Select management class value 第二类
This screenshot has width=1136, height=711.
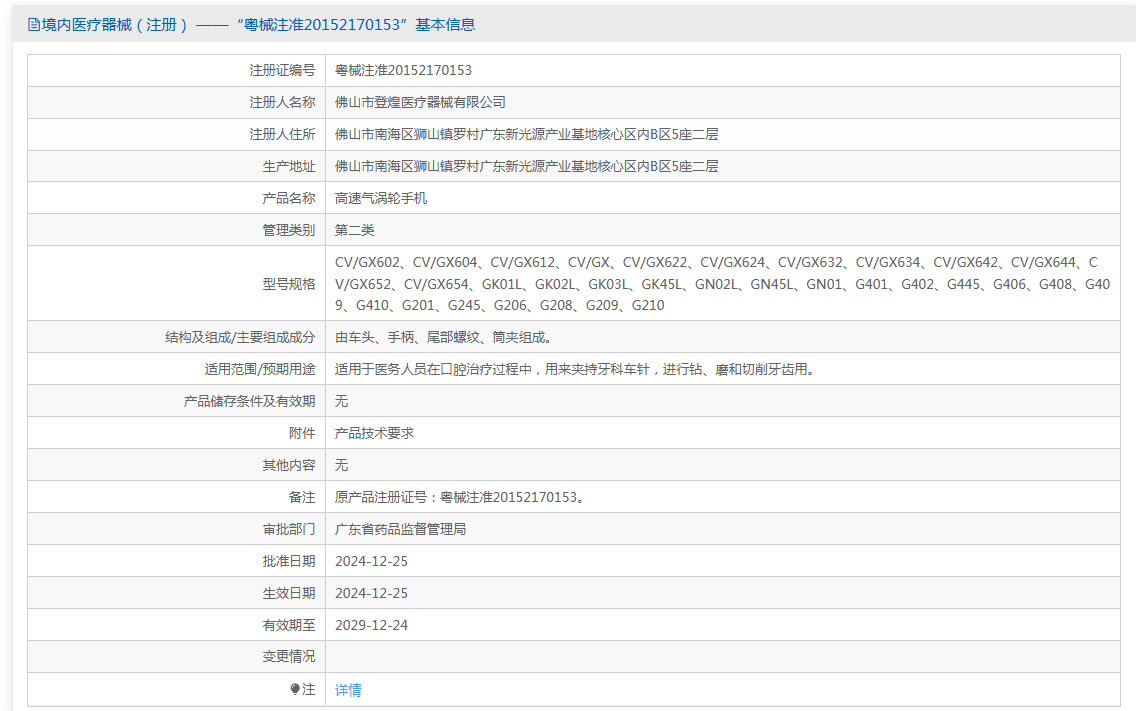[355, 230]
